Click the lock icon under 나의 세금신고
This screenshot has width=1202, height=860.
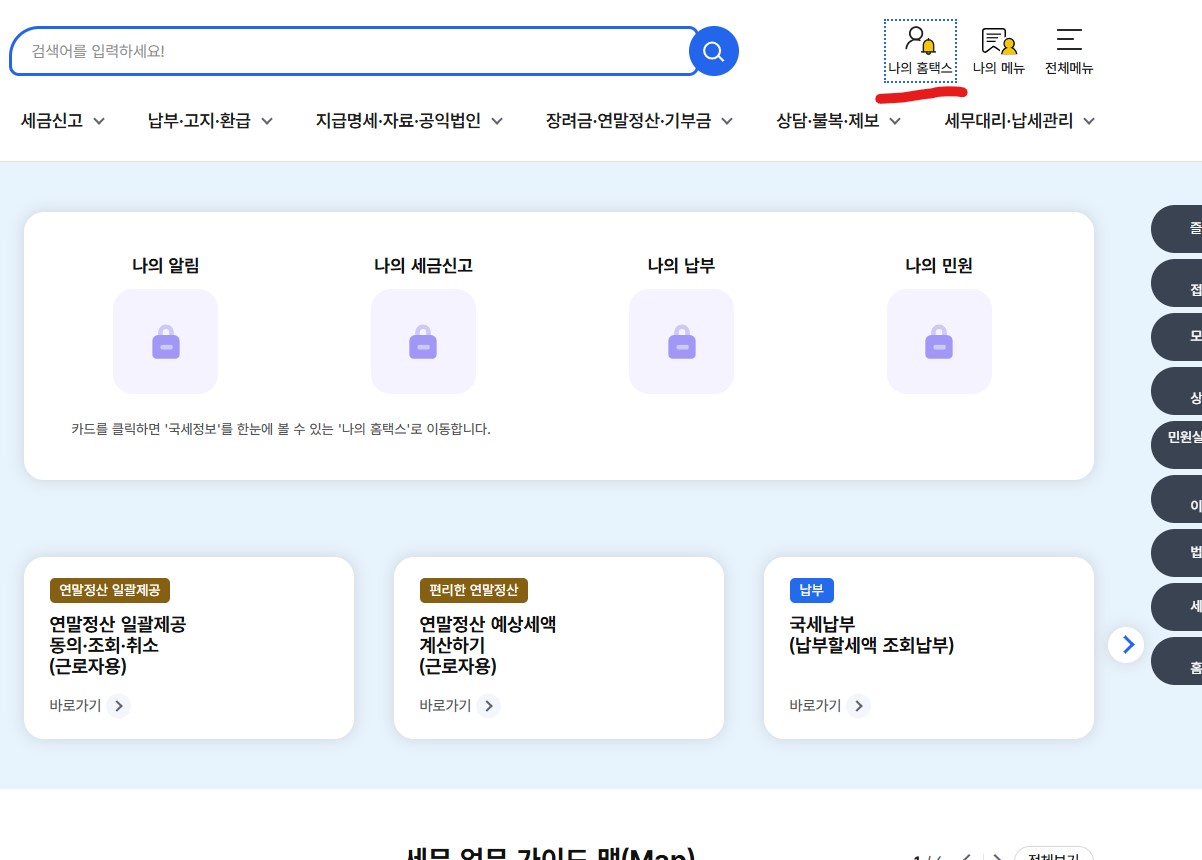[x=423, y=341]
